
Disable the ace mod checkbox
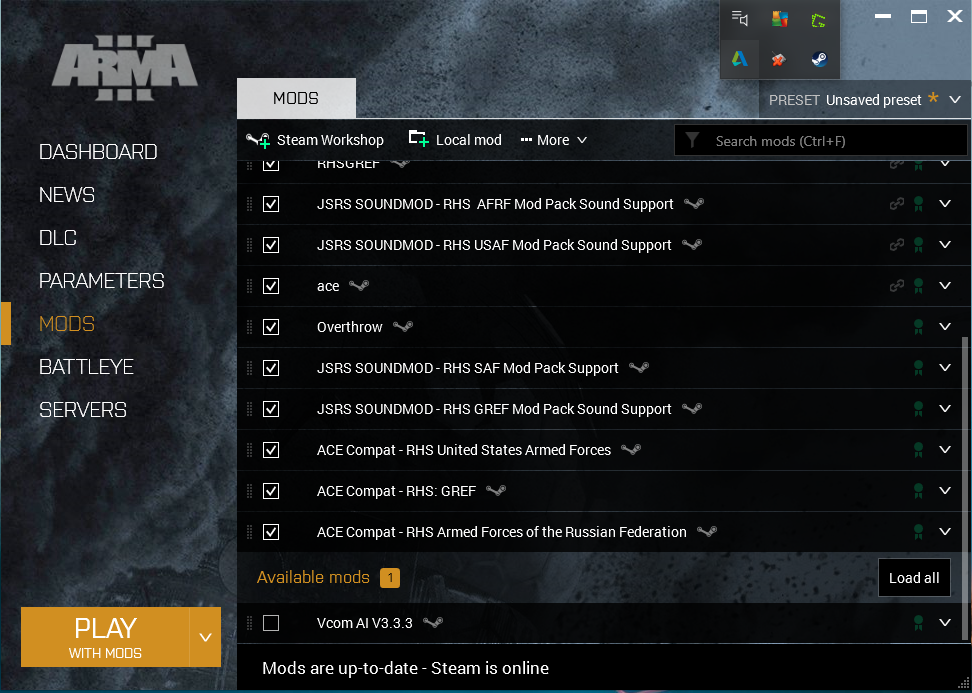click(271, 286)
